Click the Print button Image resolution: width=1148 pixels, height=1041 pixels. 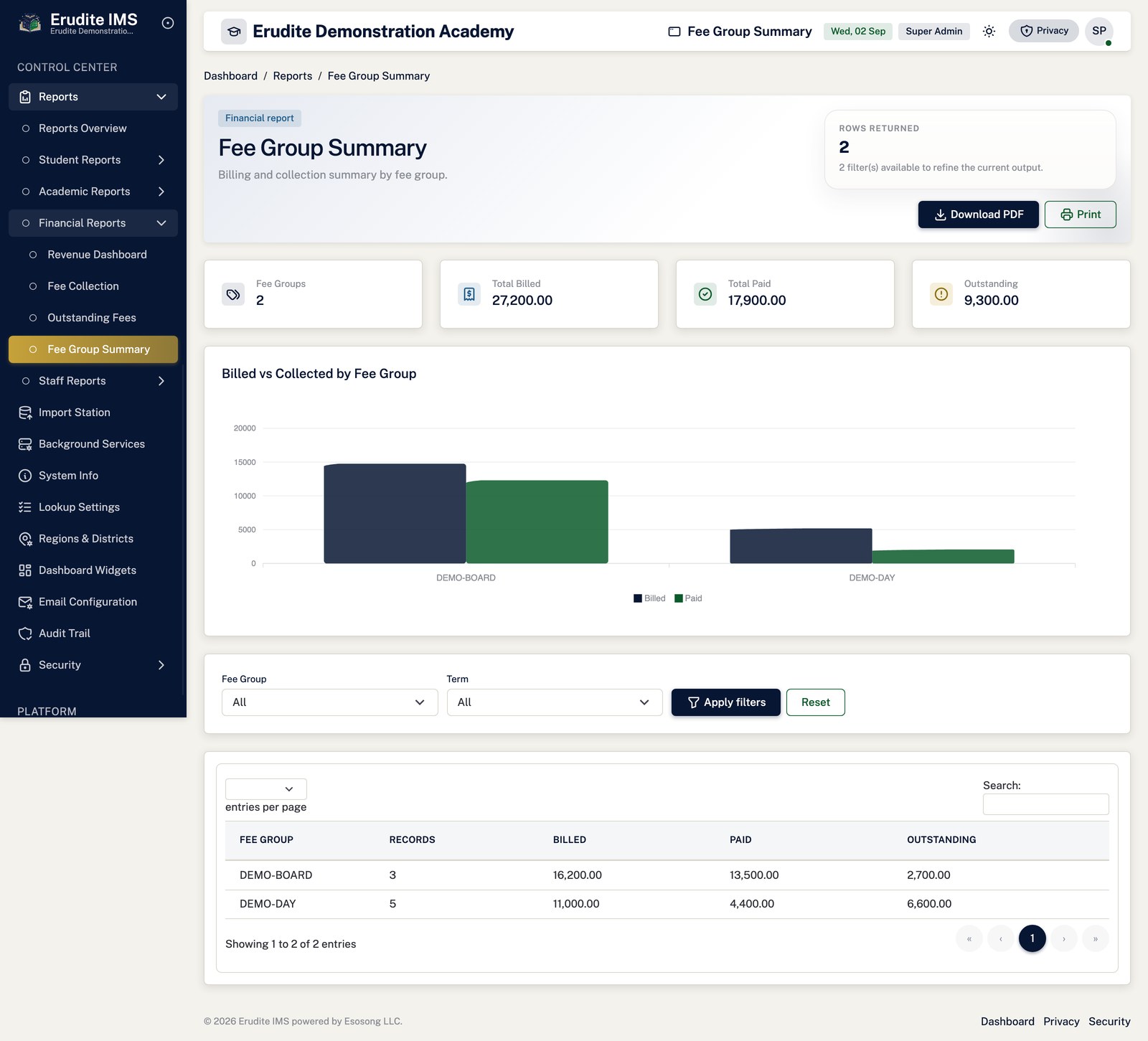pos(1081,215)
